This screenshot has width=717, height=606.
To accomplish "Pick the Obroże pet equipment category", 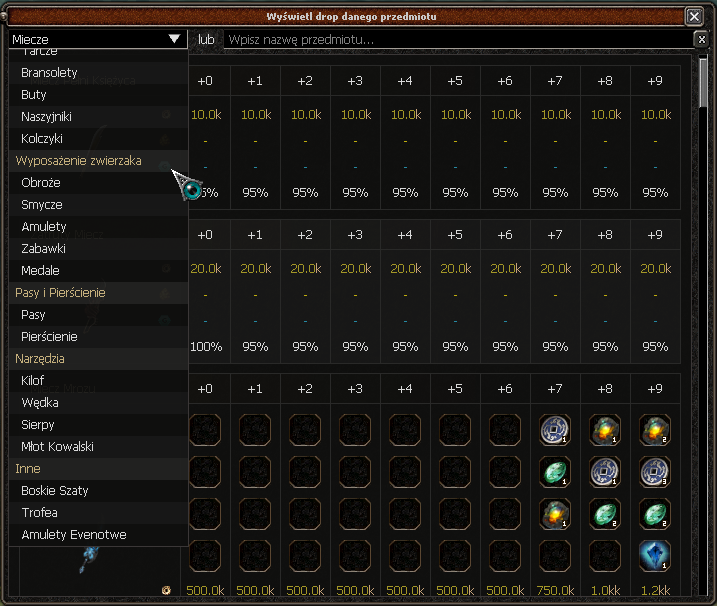I will pyautogui.click(x=41, y=183).
